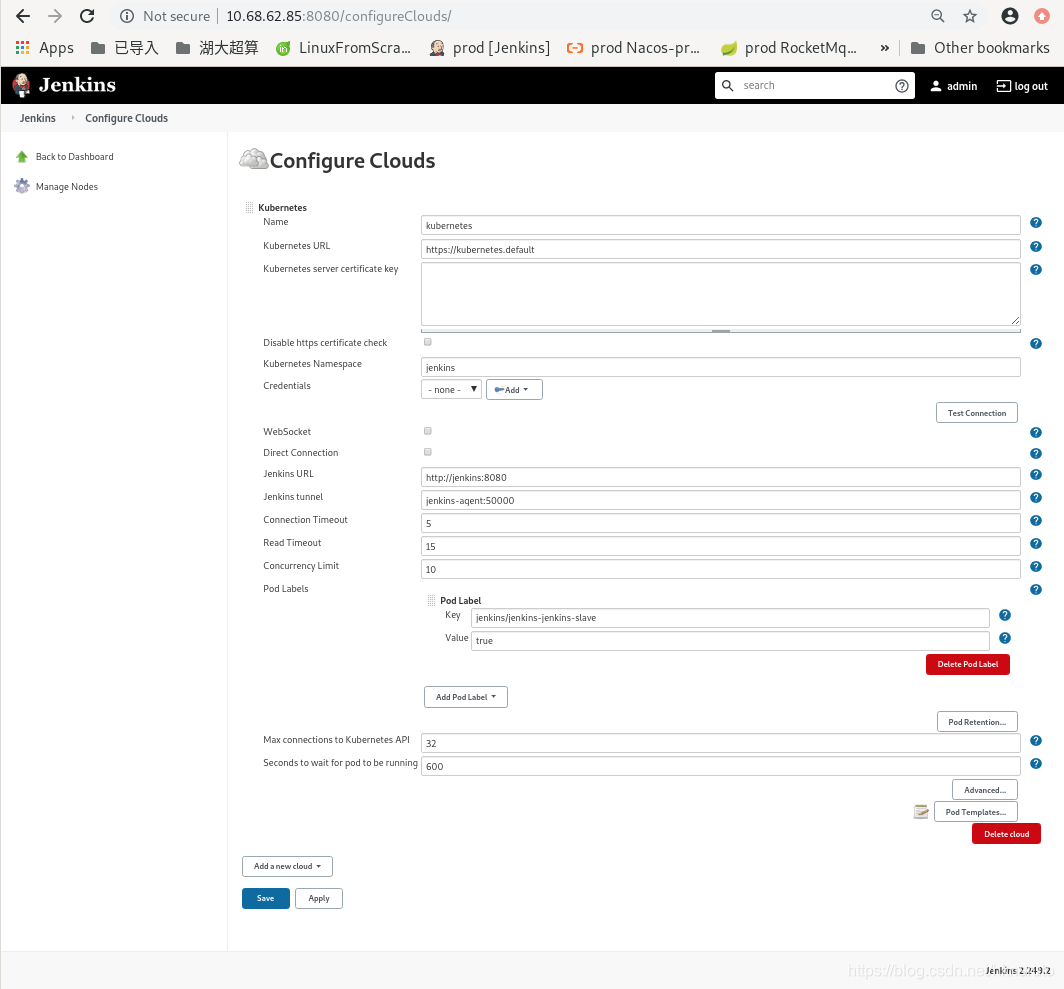Click the admin user link
The width and height of the screenshot is (1064, 989).
tap(953, 86)
